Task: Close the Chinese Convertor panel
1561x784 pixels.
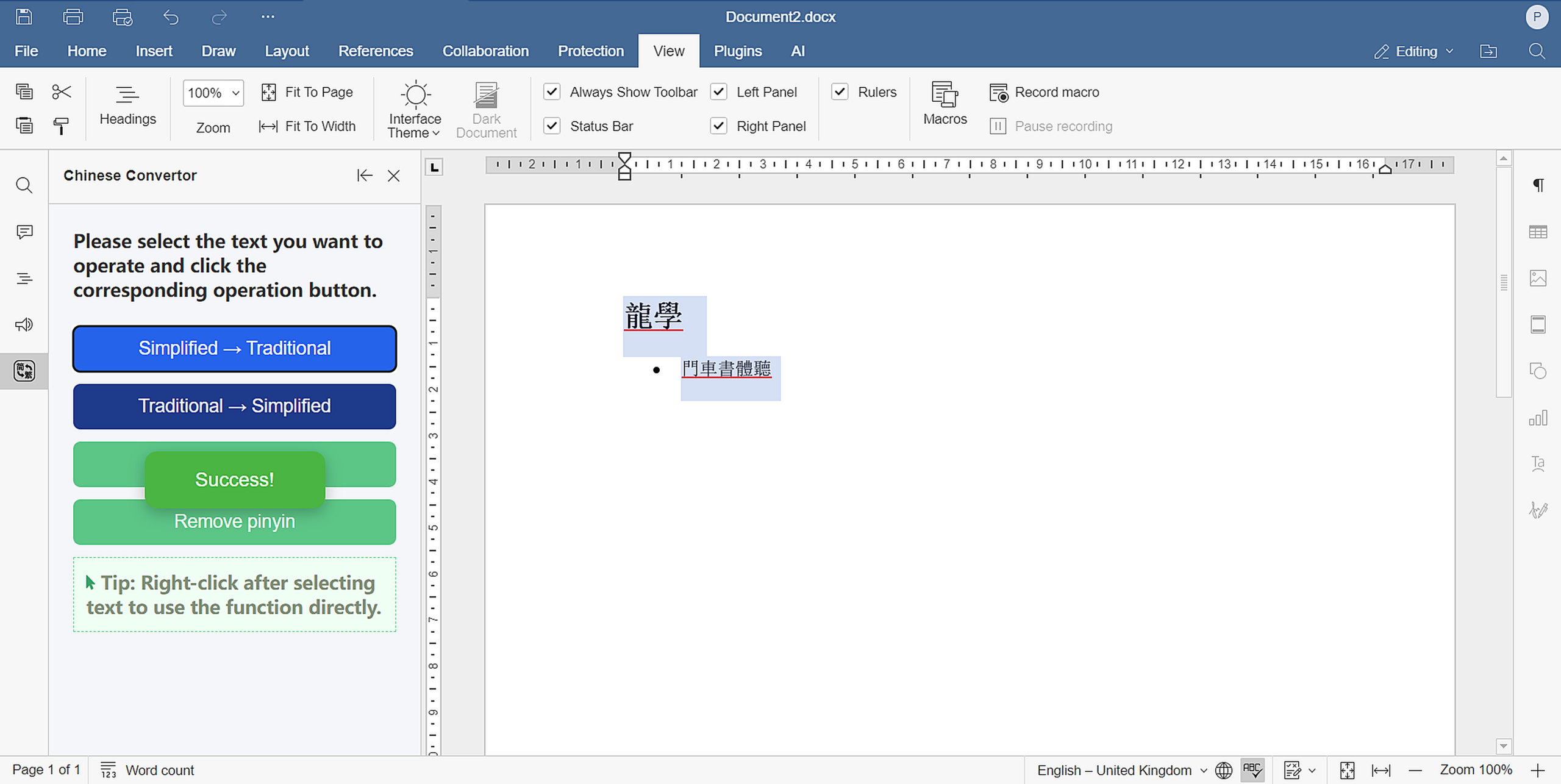Action: (x=394, y=176)
